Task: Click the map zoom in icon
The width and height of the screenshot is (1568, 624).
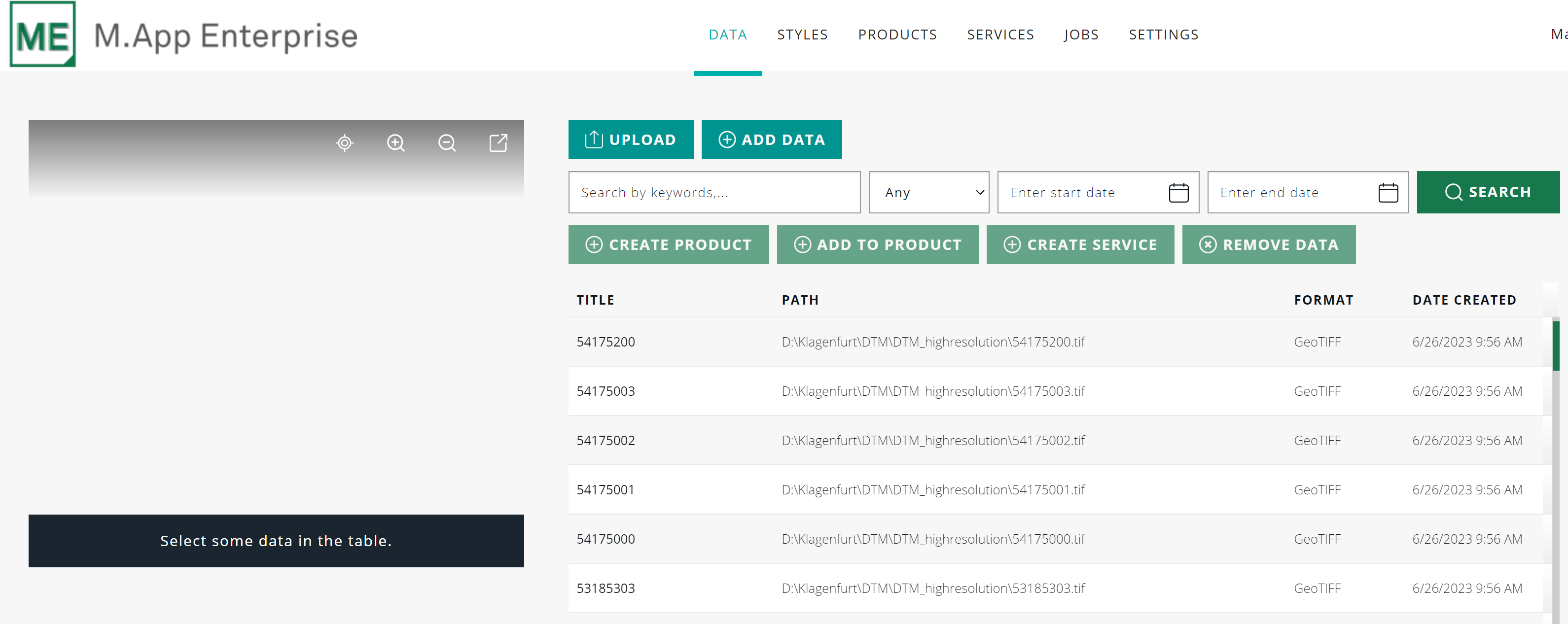Action: (x=395, y=143)
